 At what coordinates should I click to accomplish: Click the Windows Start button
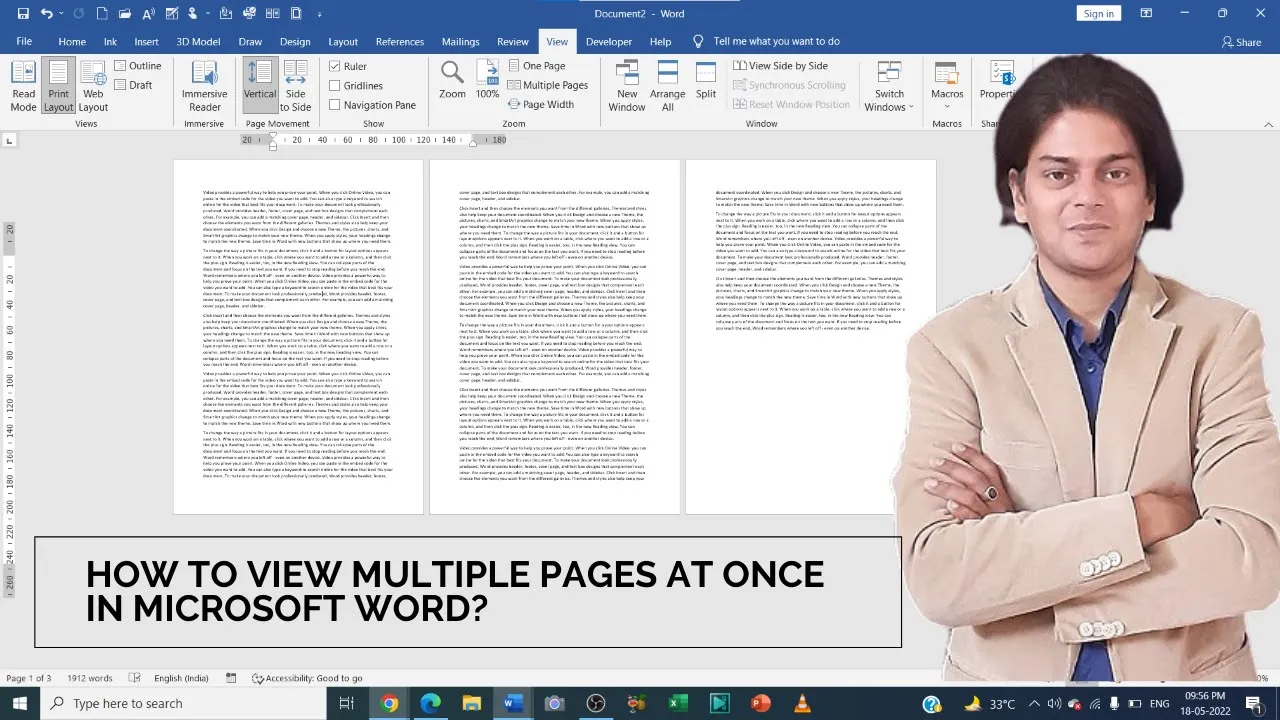(x=20, y=704)
